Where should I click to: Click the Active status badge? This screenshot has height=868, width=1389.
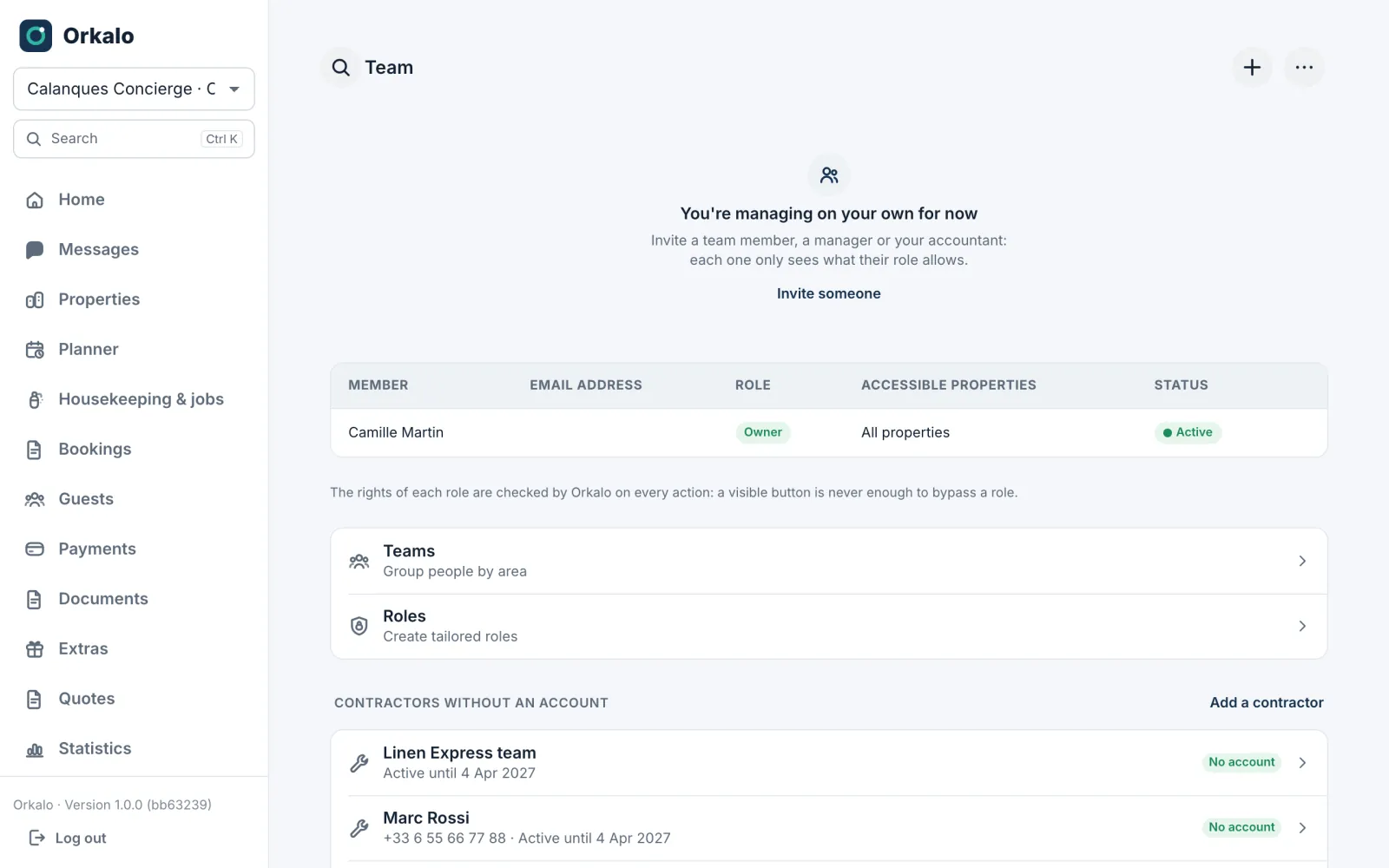pos(1188,432)
